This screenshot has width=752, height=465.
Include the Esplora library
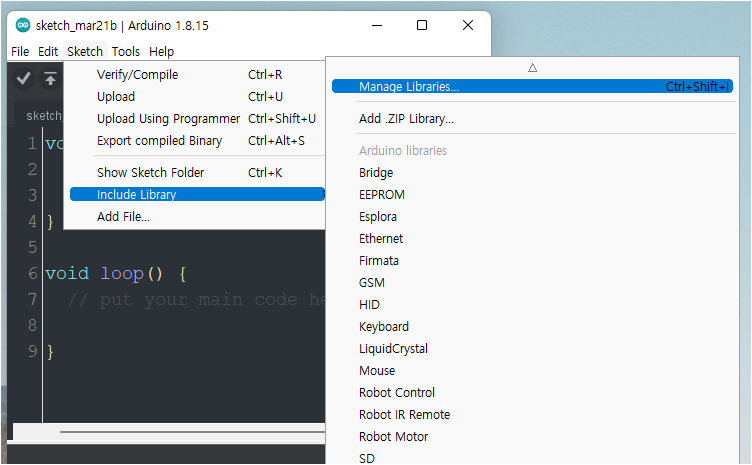click(x=532, y=217)
